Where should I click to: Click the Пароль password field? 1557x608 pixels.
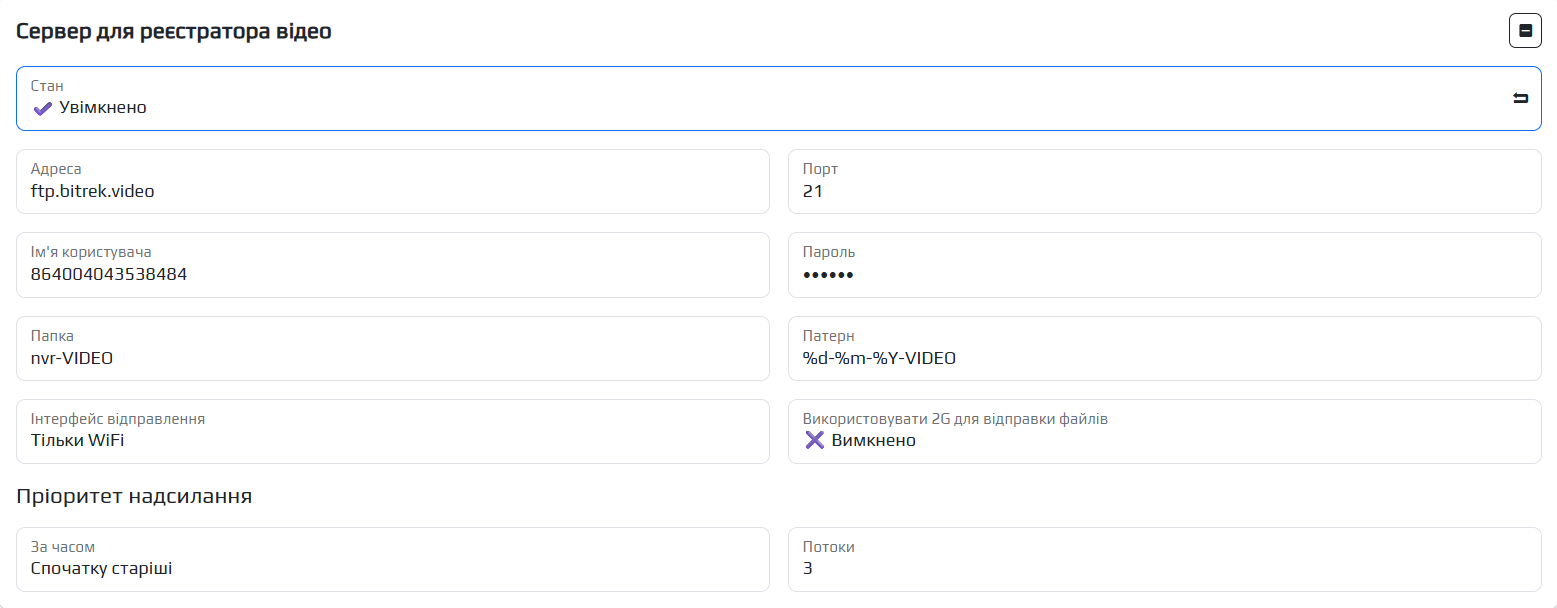pos(1164,274)
